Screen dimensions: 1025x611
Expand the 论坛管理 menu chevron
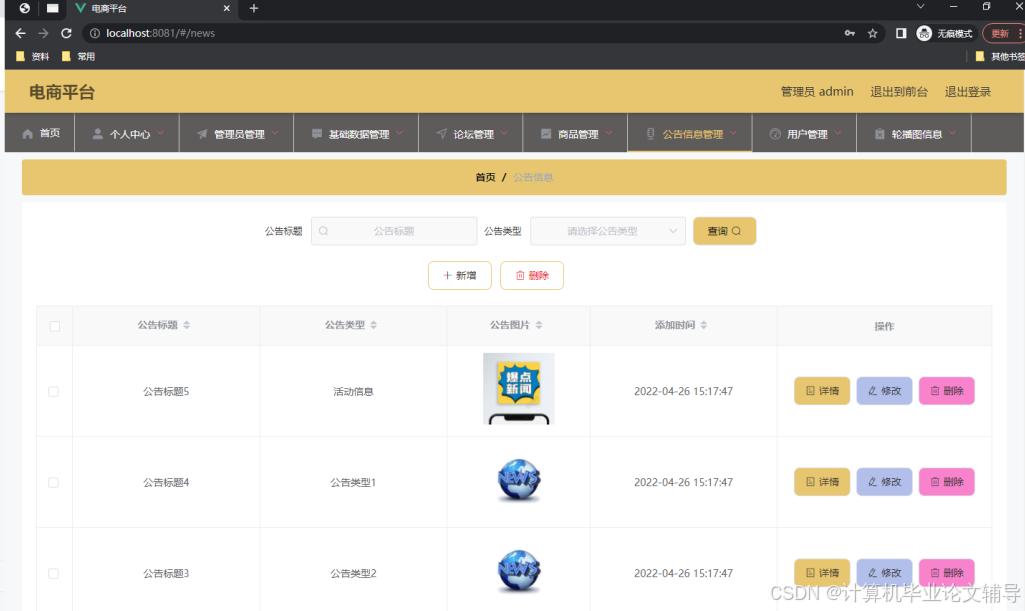[x=505, y=133]
